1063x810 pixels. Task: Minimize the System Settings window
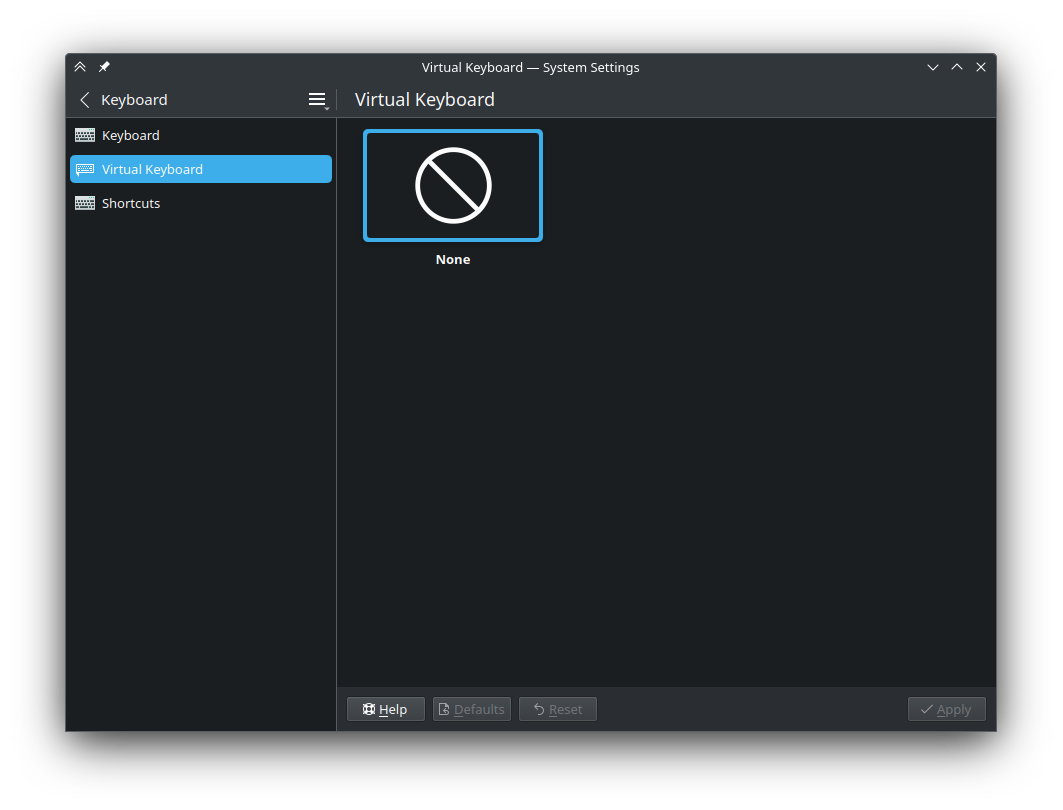(x=933, y=67)
